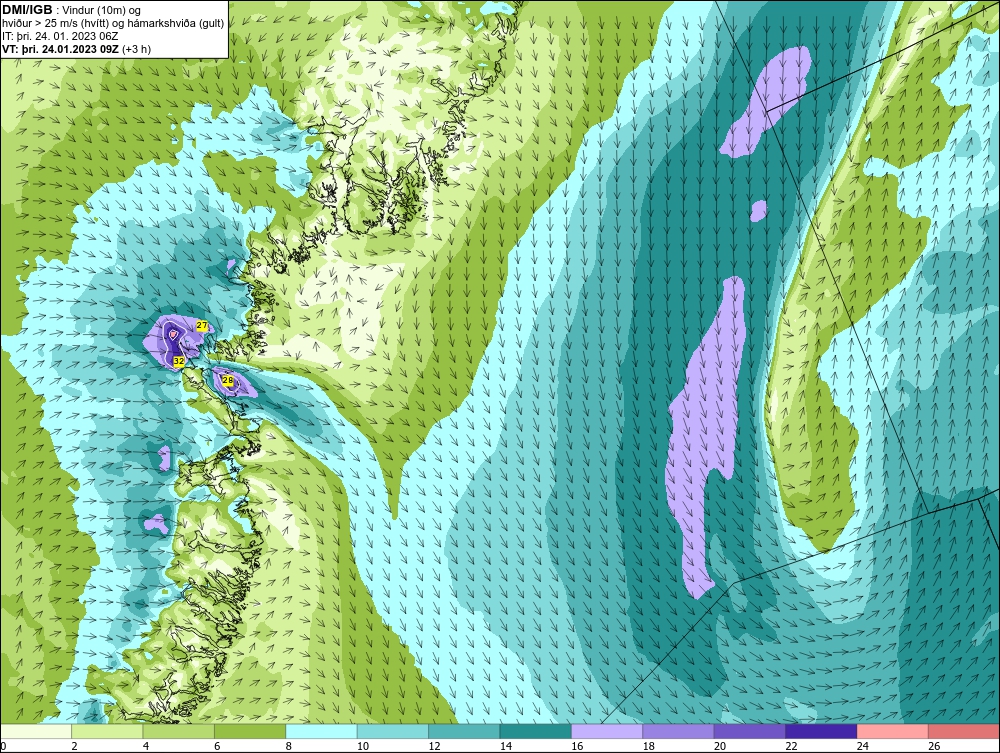
Task: Click the 18–20 m/s purple legend swatch
Action: (679, 731)
